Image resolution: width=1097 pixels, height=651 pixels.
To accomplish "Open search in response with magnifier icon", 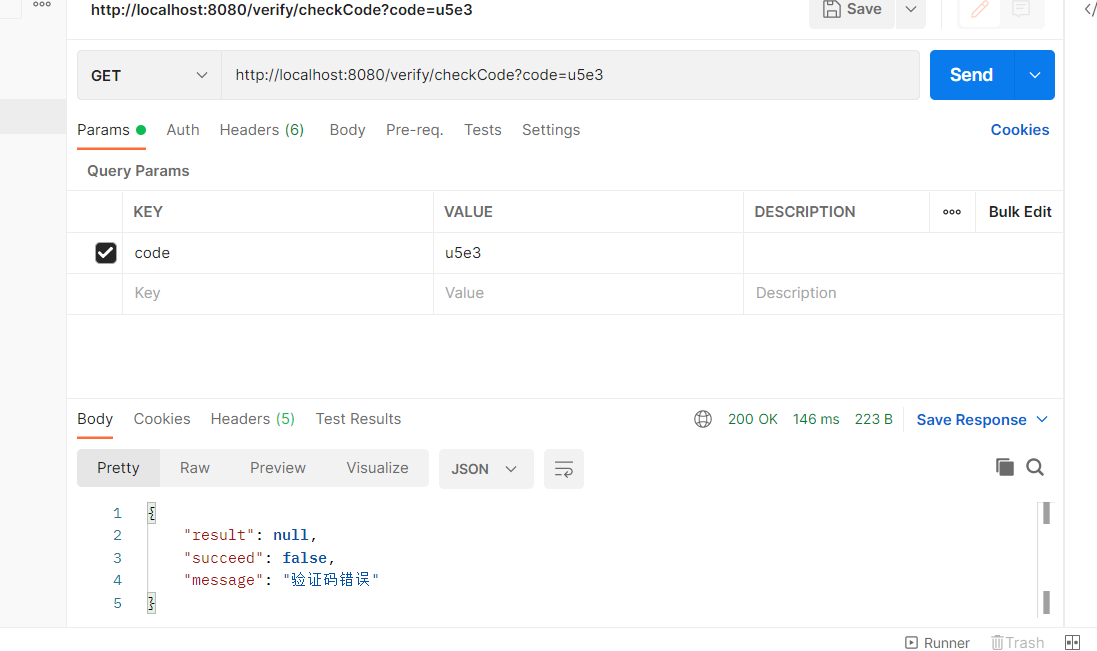I will [x=1035, y=467].
